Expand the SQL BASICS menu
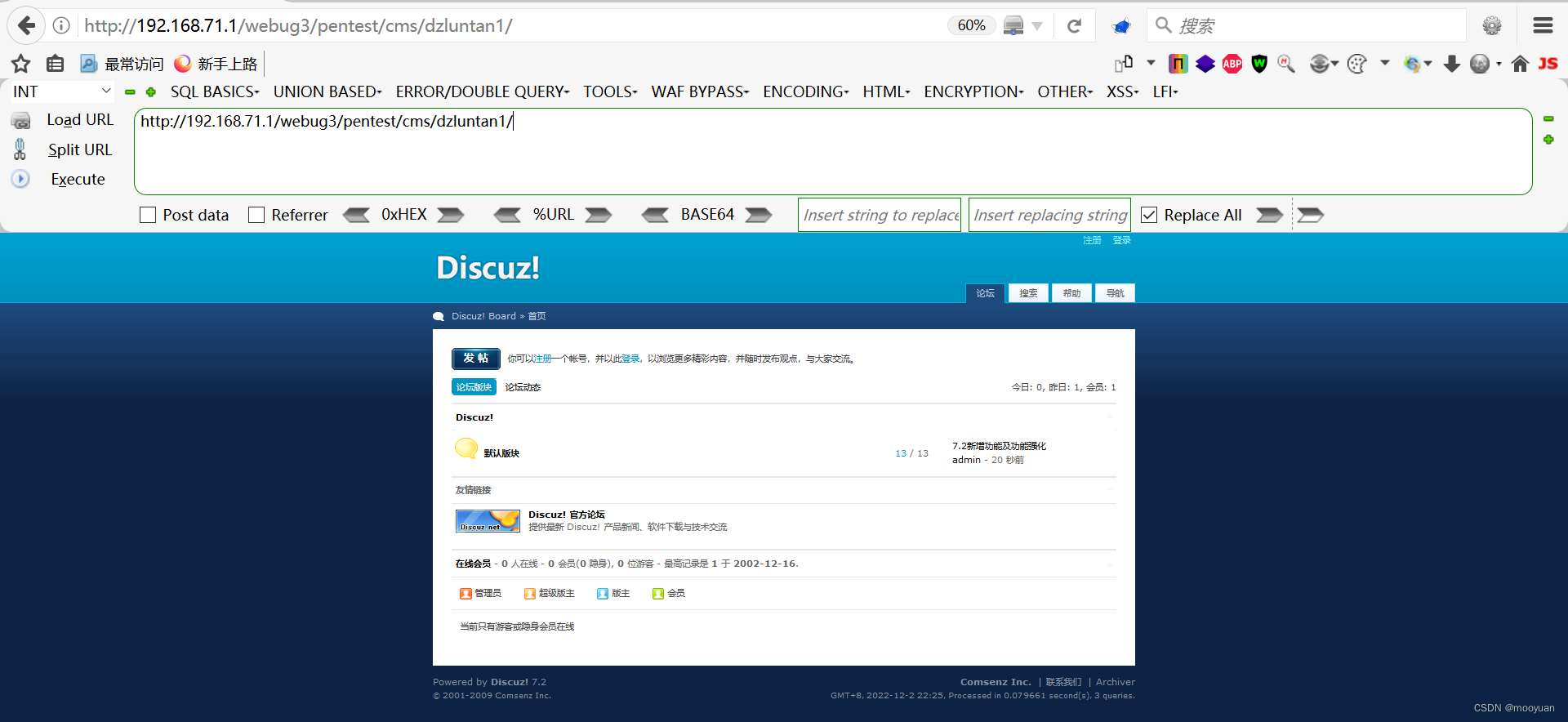 pos(215,91)
